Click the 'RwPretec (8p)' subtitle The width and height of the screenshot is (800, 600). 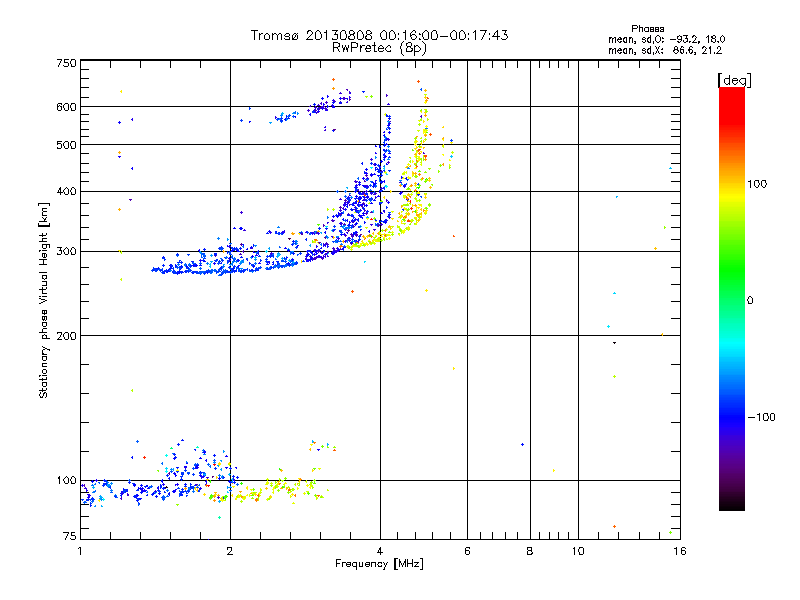[379, 48]
